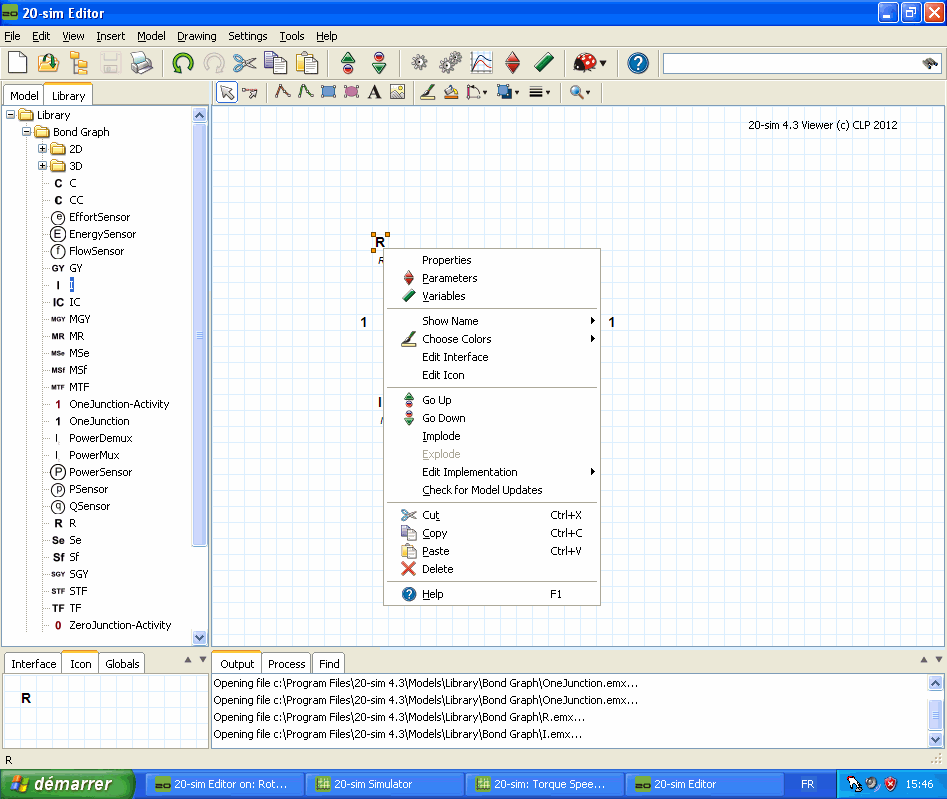
Task: Select EffortSensor in the library tree
Action: [x=99, y=217]
